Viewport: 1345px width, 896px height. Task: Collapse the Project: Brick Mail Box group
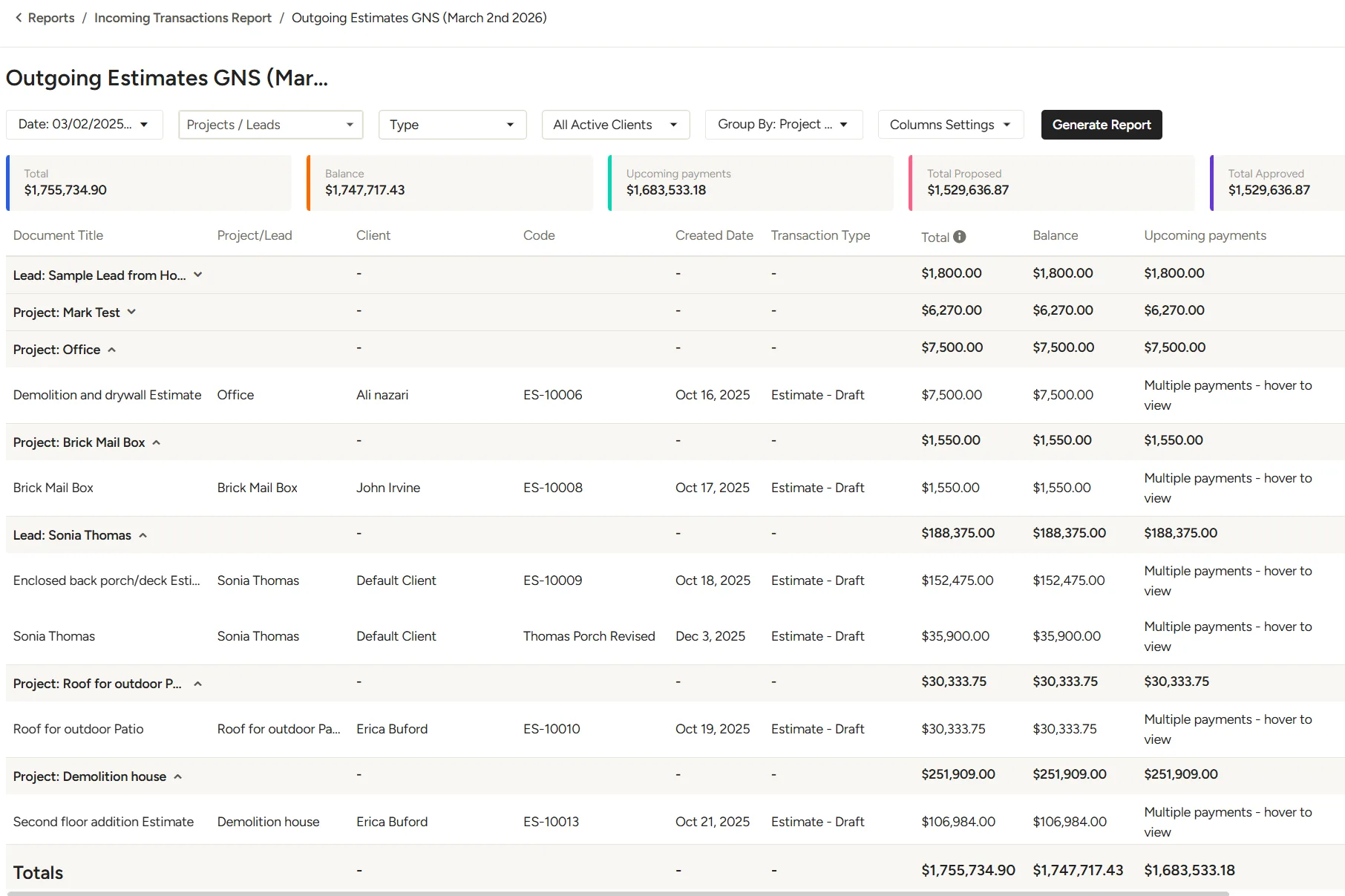pyautogui.click(x=157, y=442)
